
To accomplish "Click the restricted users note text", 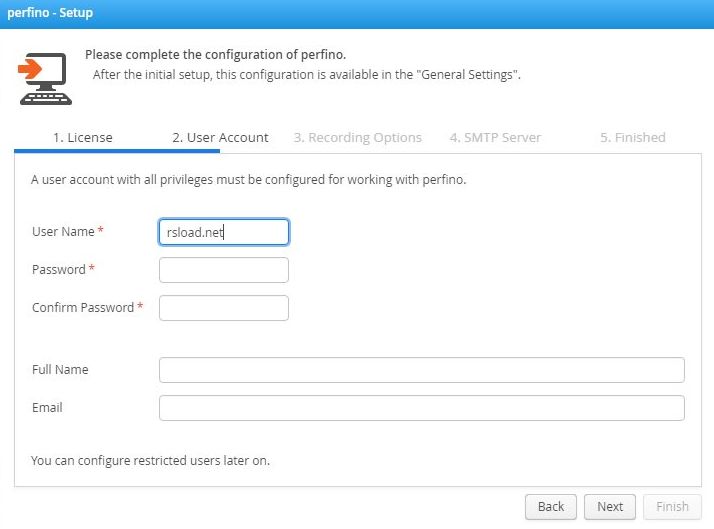I will (150, 462).
